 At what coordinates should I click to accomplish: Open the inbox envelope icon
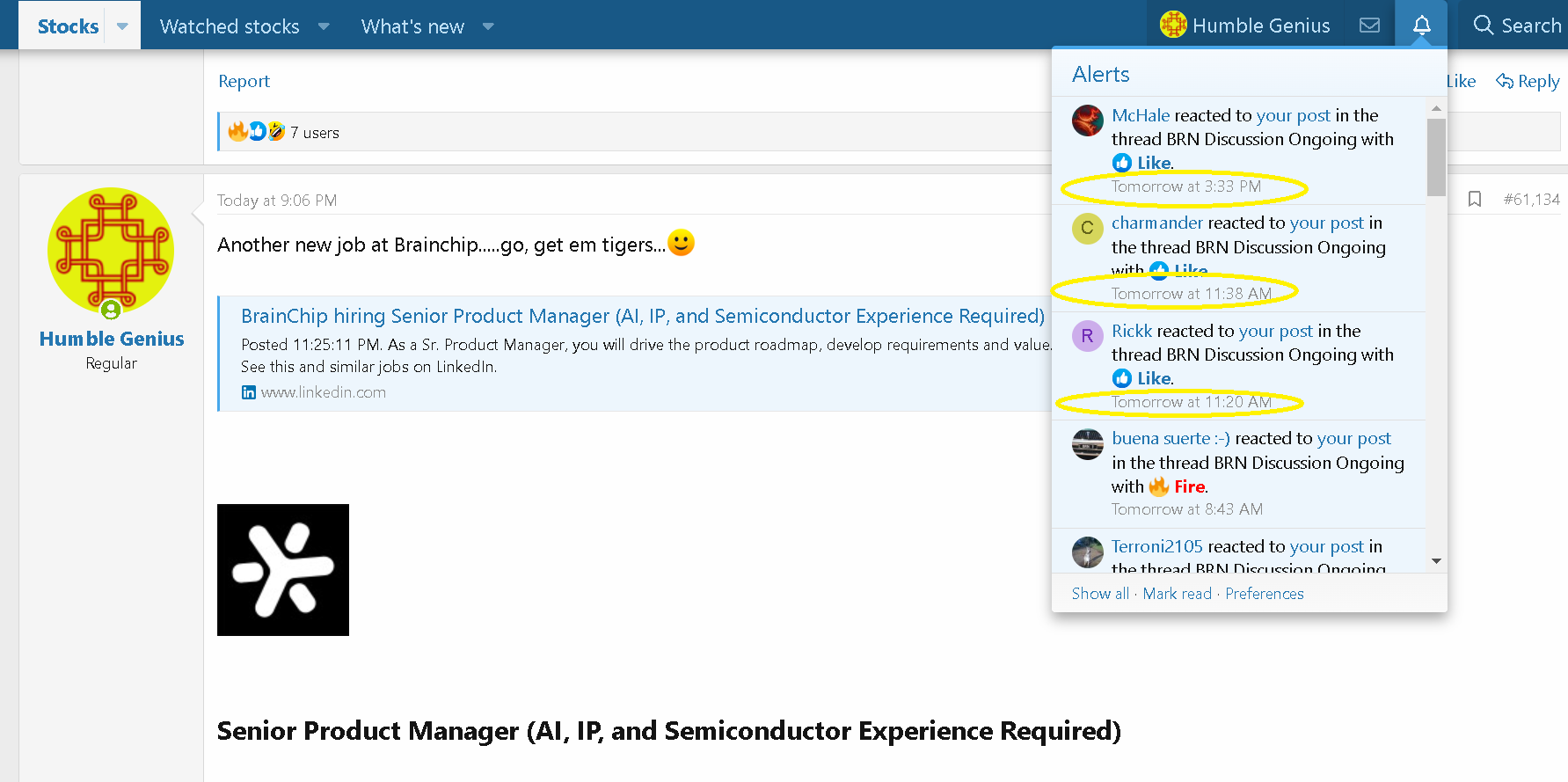pos(1369,26)
